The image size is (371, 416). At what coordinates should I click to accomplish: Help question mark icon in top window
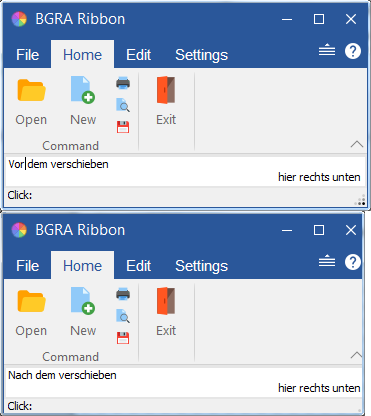[x=353, y=51]
